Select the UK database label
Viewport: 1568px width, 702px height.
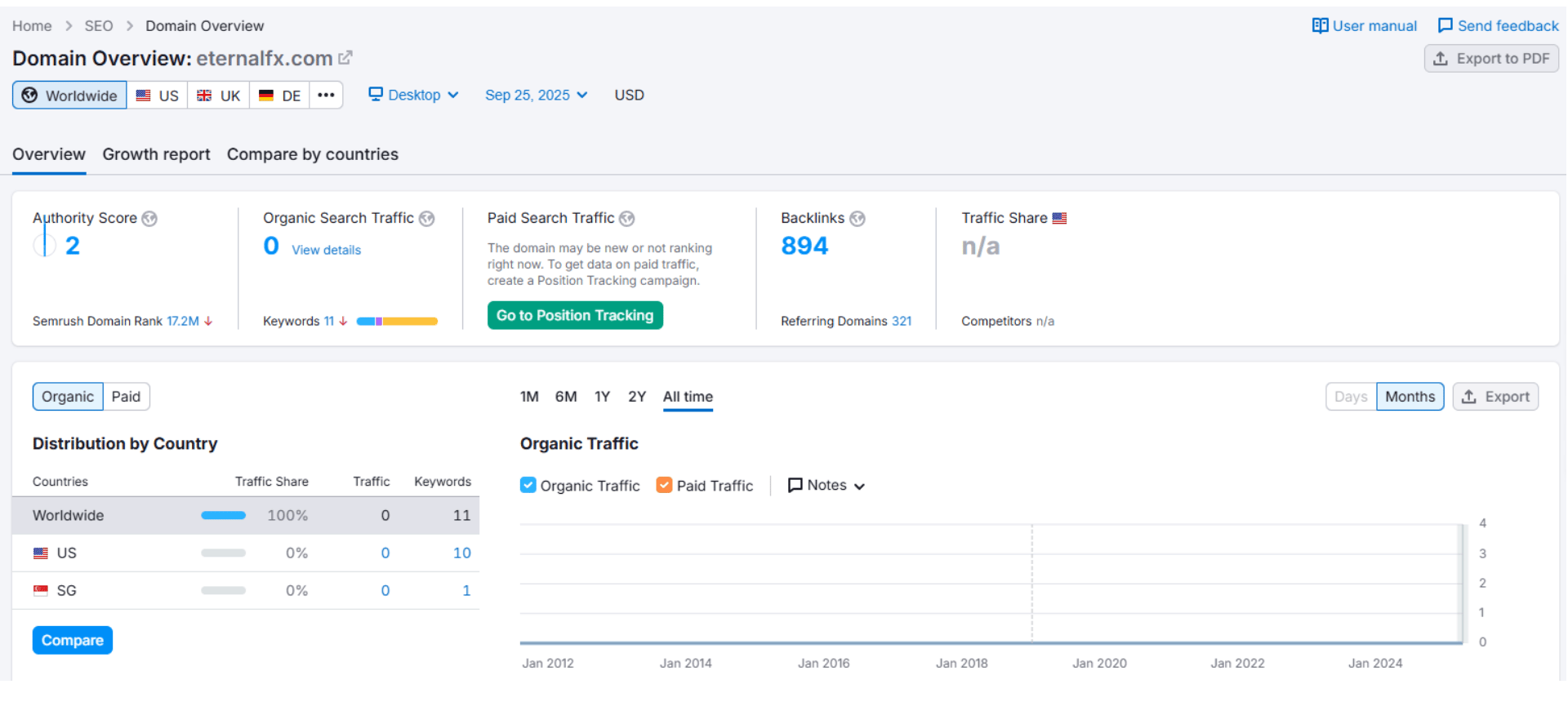[230, 96]
